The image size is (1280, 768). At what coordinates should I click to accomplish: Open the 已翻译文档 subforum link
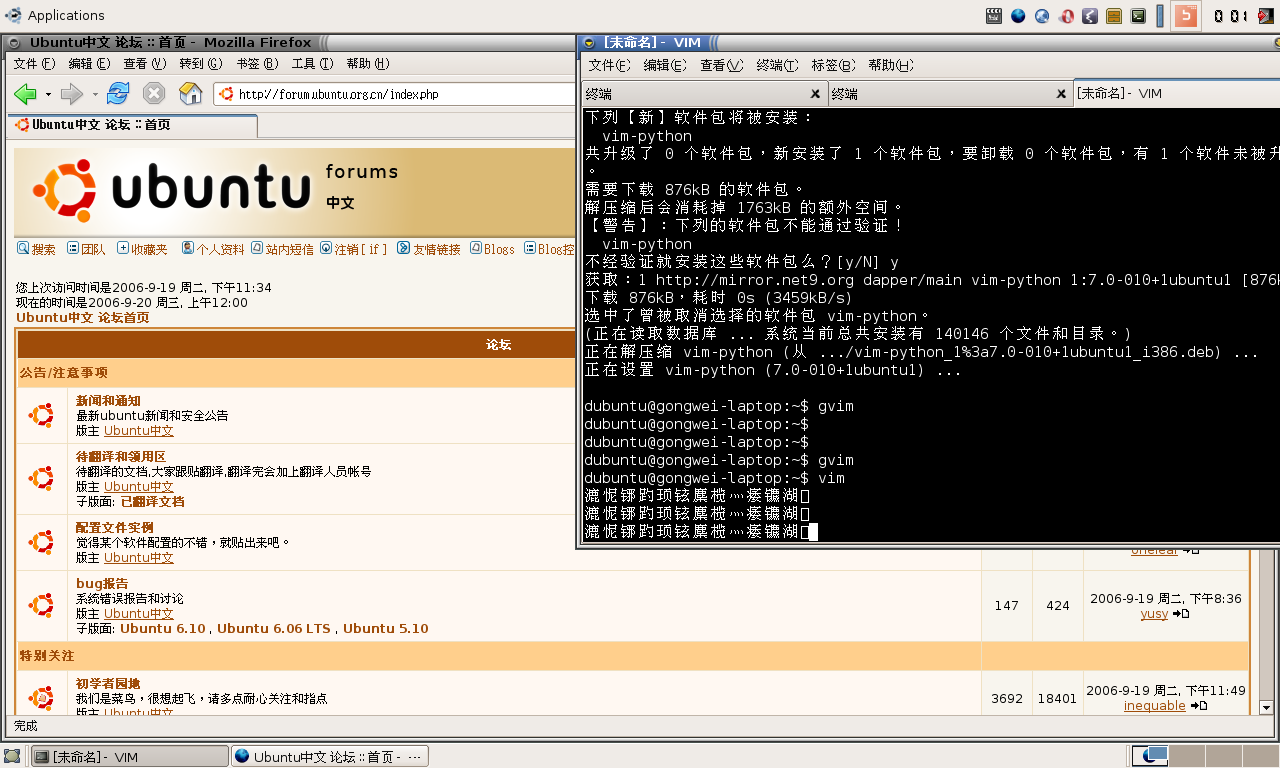click(152, 501)
